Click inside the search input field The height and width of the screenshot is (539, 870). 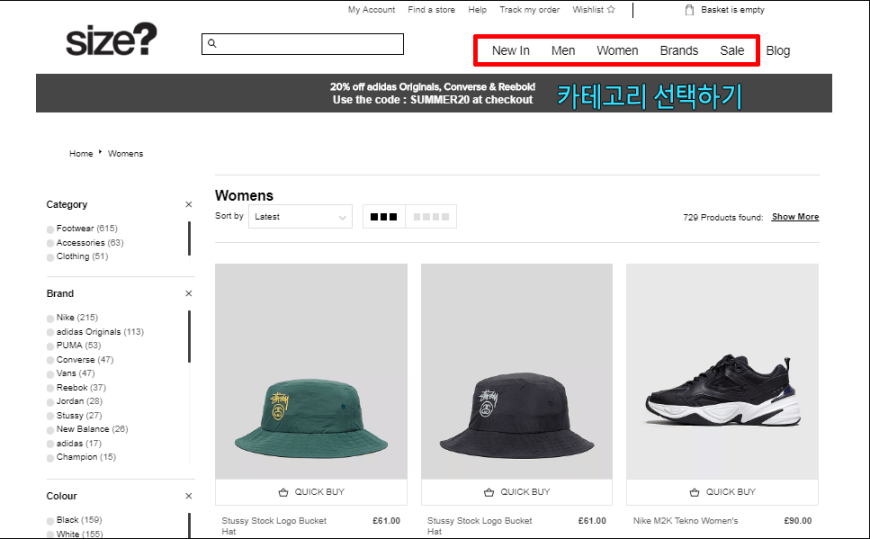point(302,44)
